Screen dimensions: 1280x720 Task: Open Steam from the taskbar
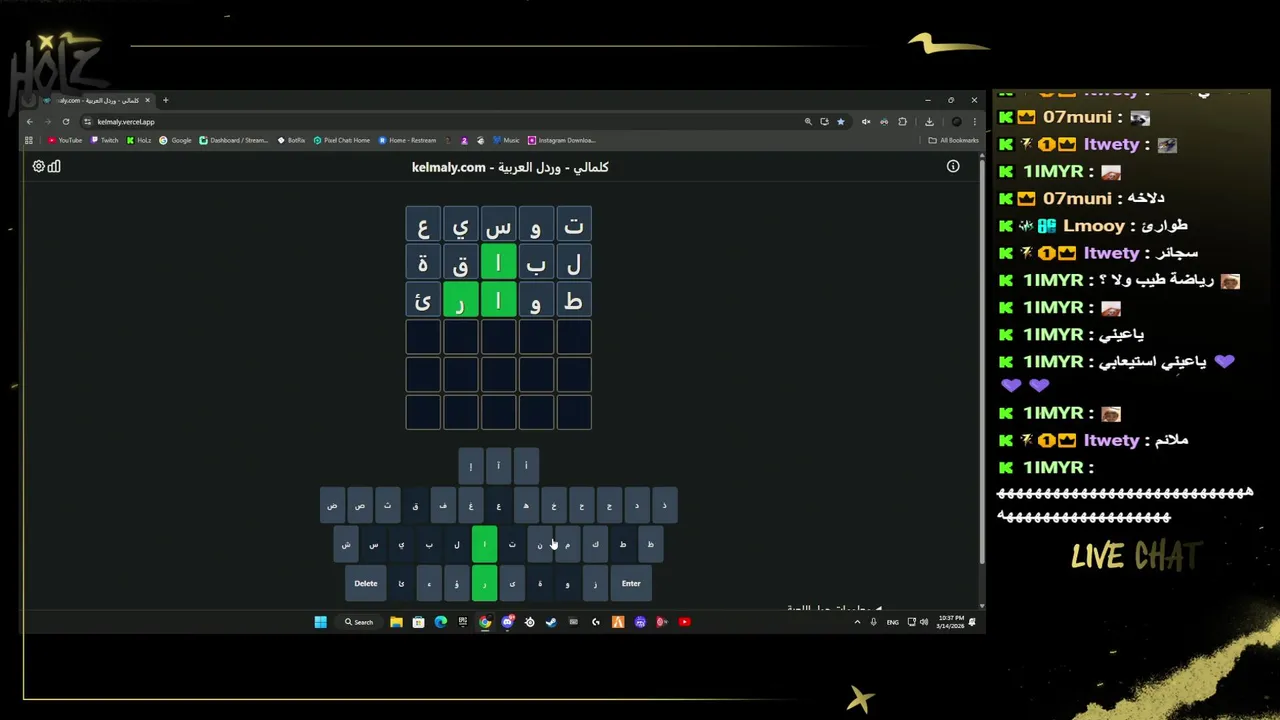tap(551, 622)
